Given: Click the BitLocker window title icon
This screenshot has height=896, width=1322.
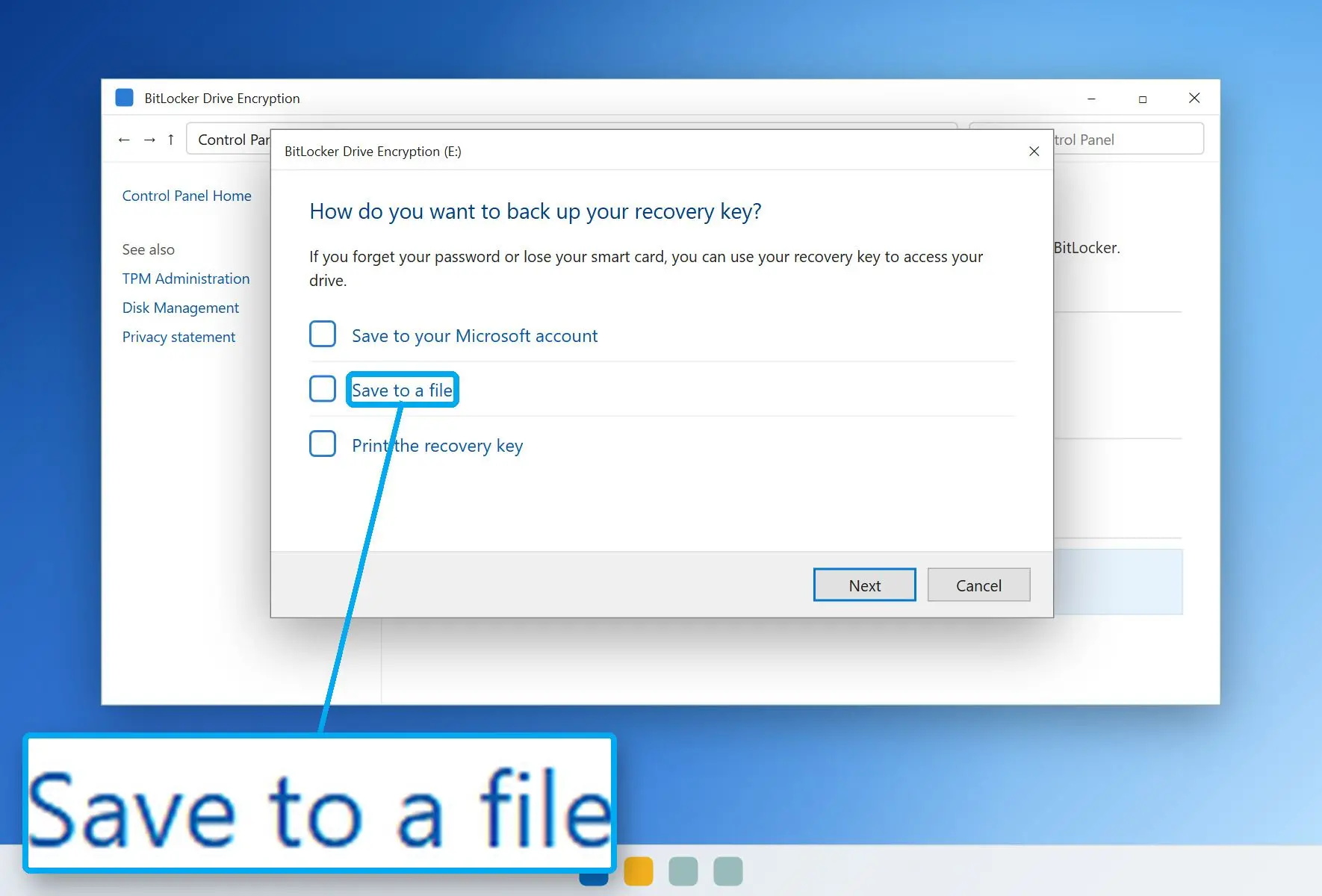Looking at the screenshot, I should 124,98.
